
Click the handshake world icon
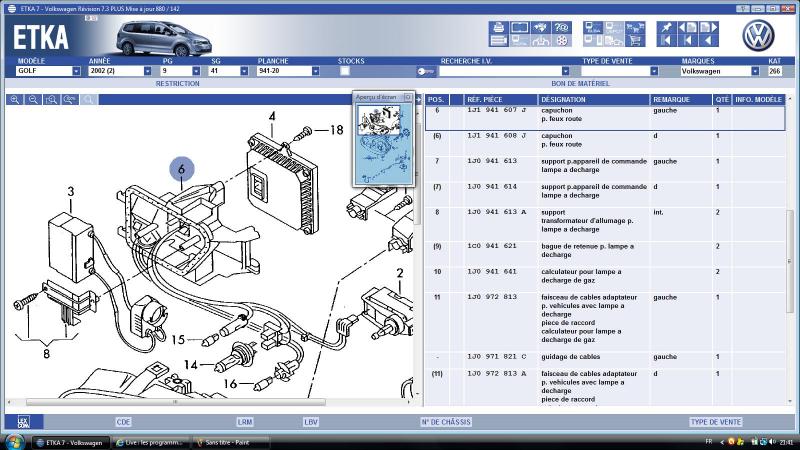(540, 28)
